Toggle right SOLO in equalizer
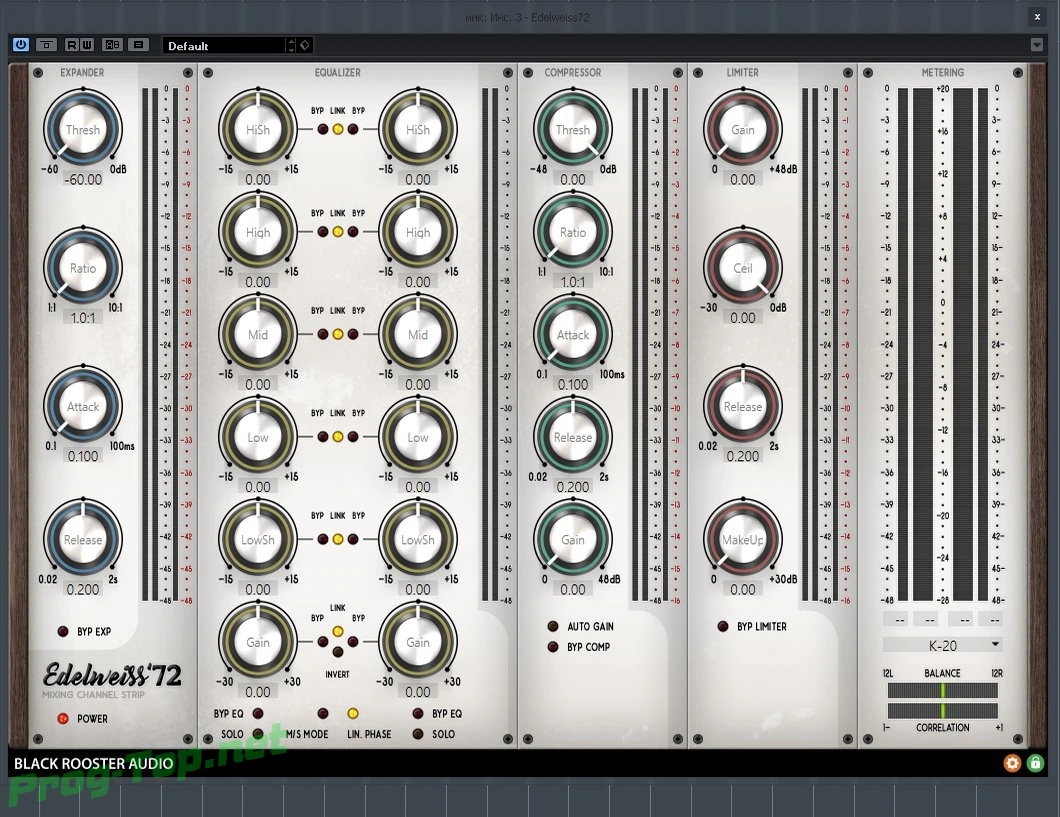The width and height of the screenshot is (1060, 817). click(x=418, y=734)
